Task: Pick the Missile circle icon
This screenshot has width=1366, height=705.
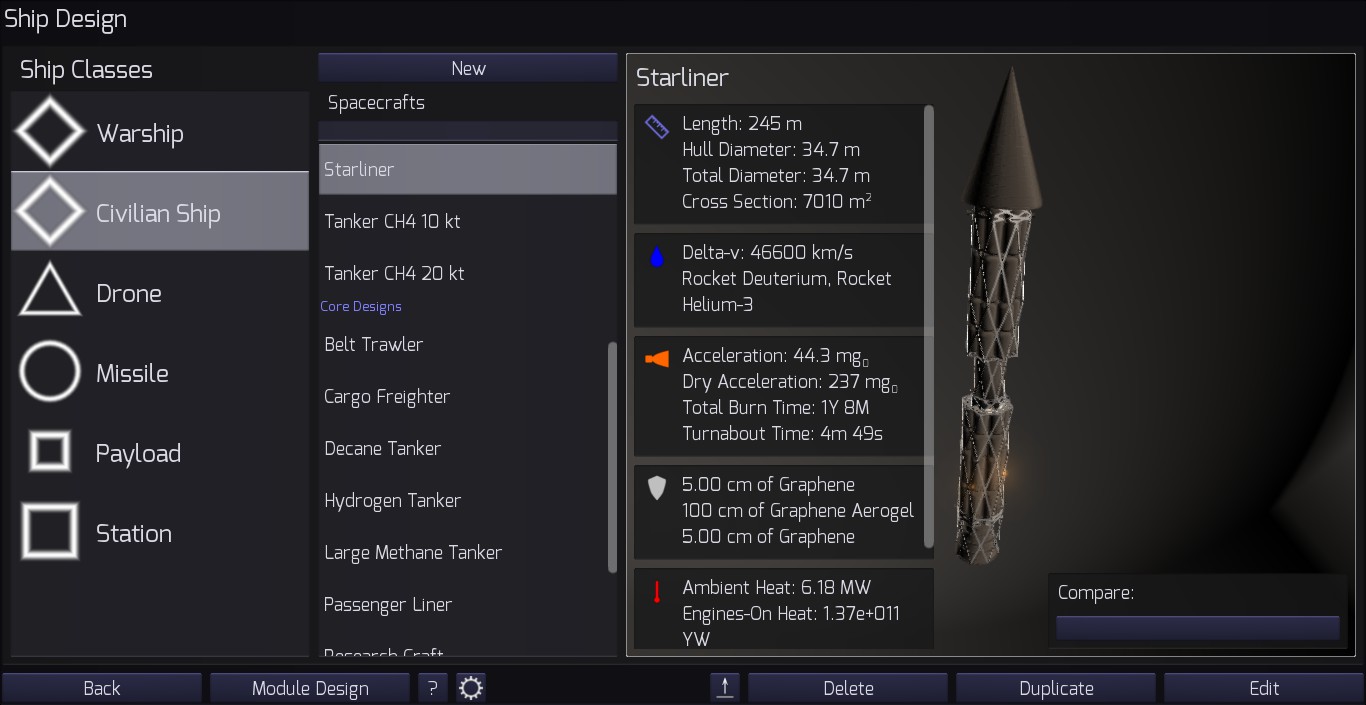Action: pyautogui.click(x=50, y=372)
